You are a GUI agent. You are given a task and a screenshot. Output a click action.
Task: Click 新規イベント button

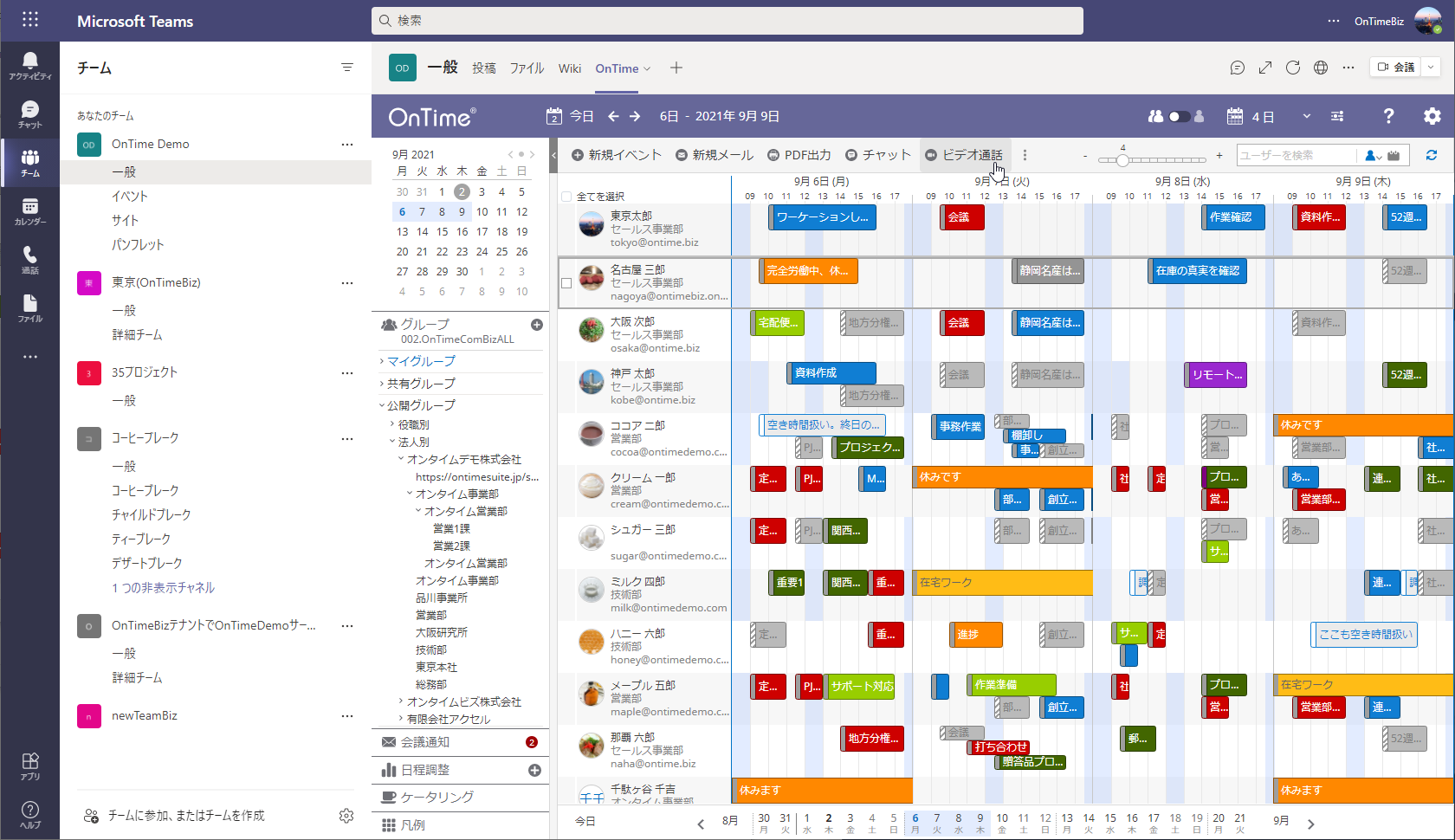(x=617, y=155)
